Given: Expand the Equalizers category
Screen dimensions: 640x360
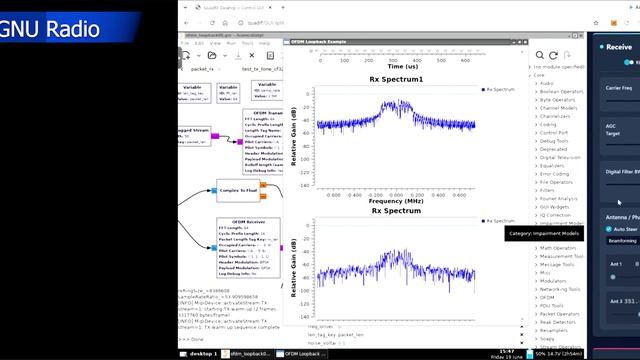Looking at the screenshot, I should (536, 166).
